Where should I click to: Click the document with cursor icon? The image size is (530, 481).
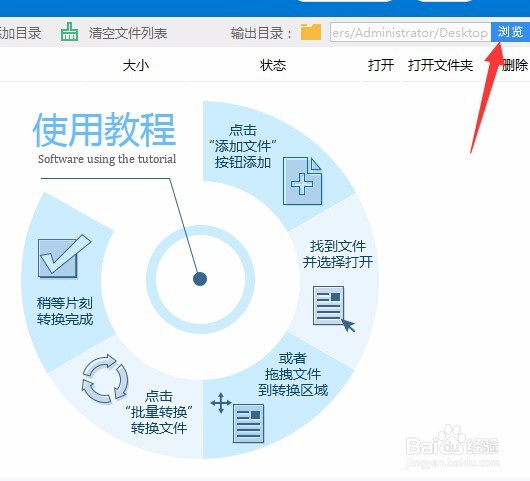click(334, 309)
